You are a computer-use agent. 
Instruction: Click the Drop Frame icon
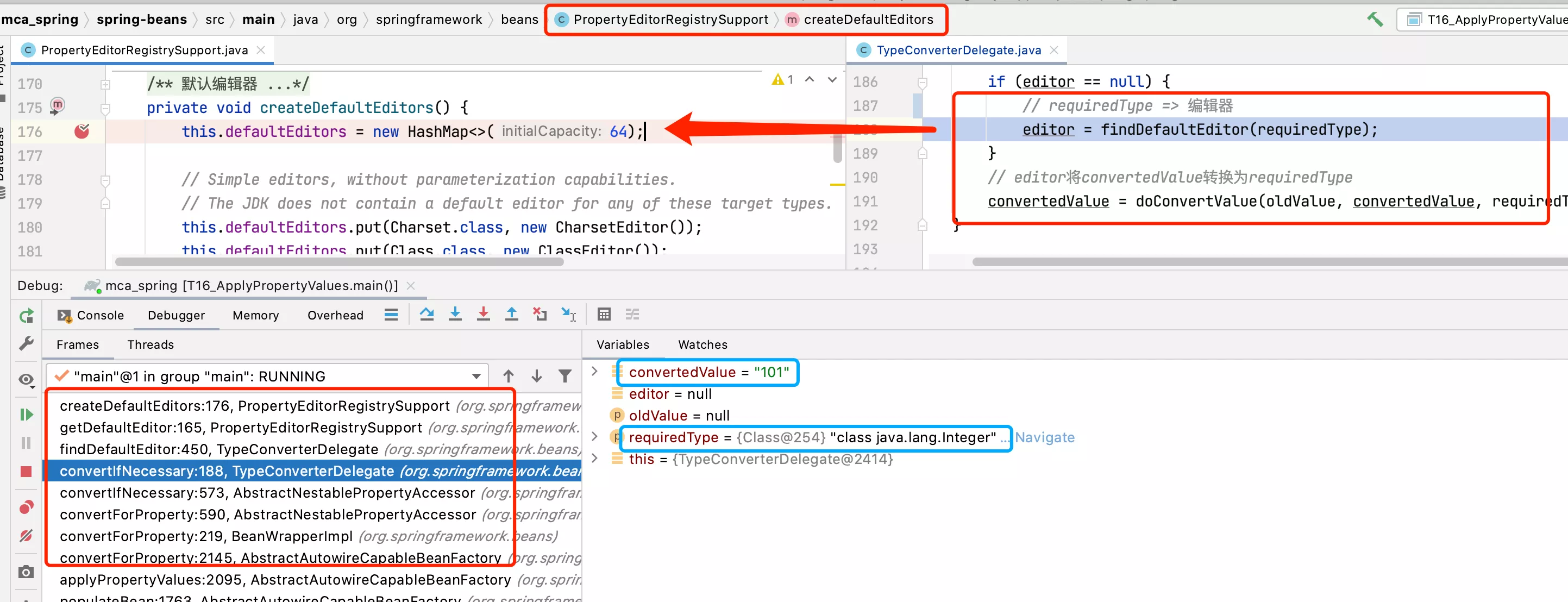pos(540,315)
